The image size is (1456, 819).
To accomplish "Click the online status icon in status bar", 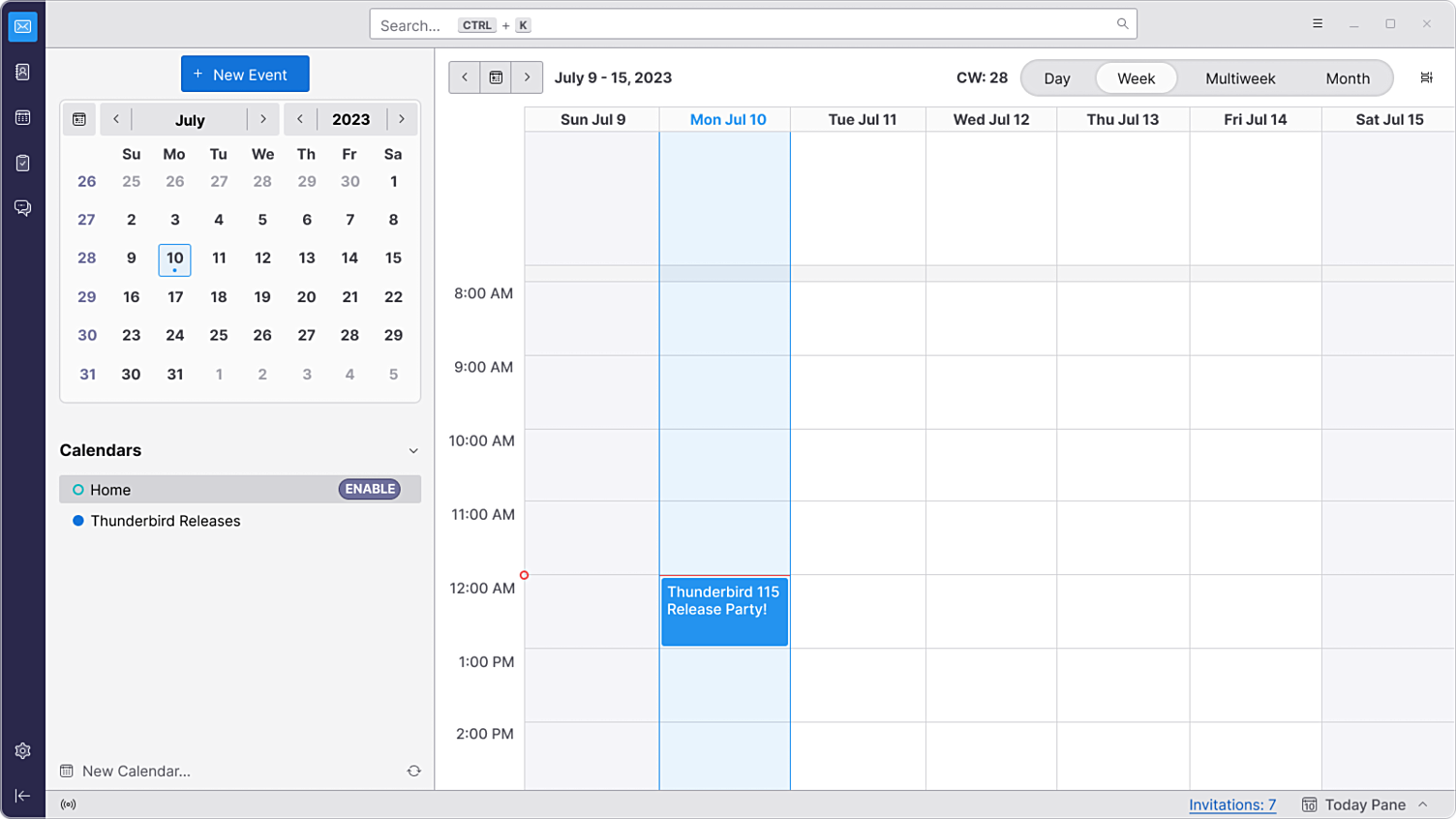I will point(68,804).
